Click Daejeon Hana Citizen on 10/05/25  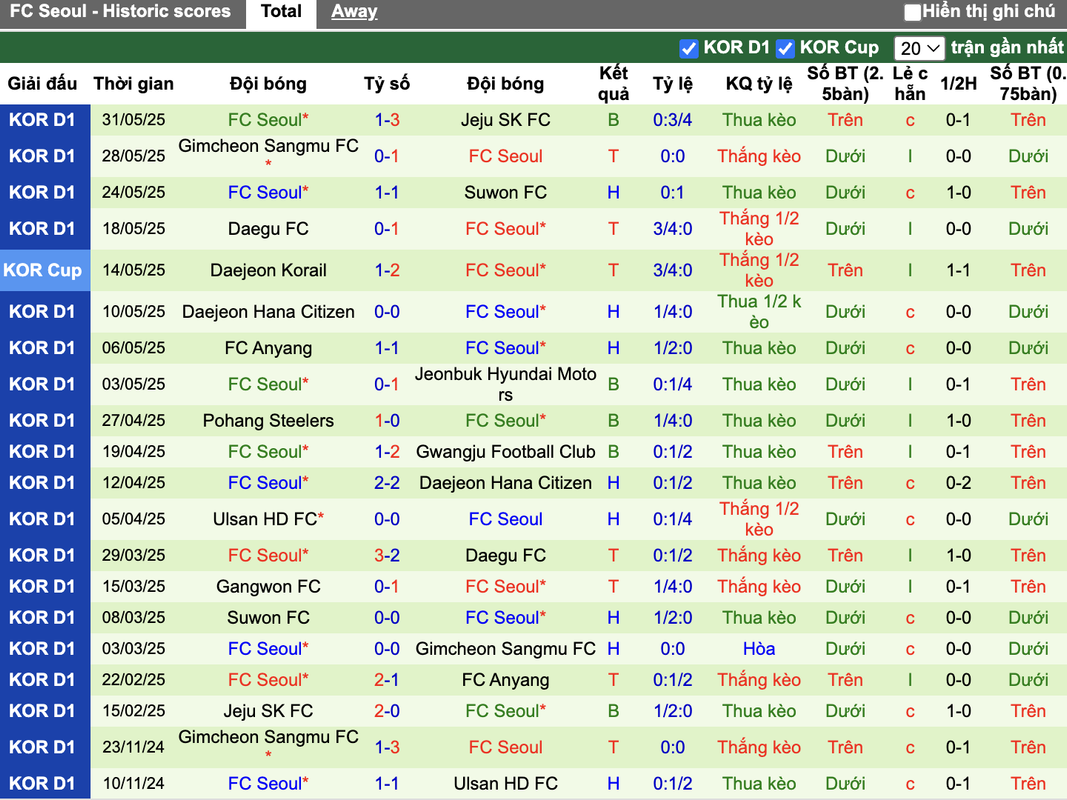(268, 312)
